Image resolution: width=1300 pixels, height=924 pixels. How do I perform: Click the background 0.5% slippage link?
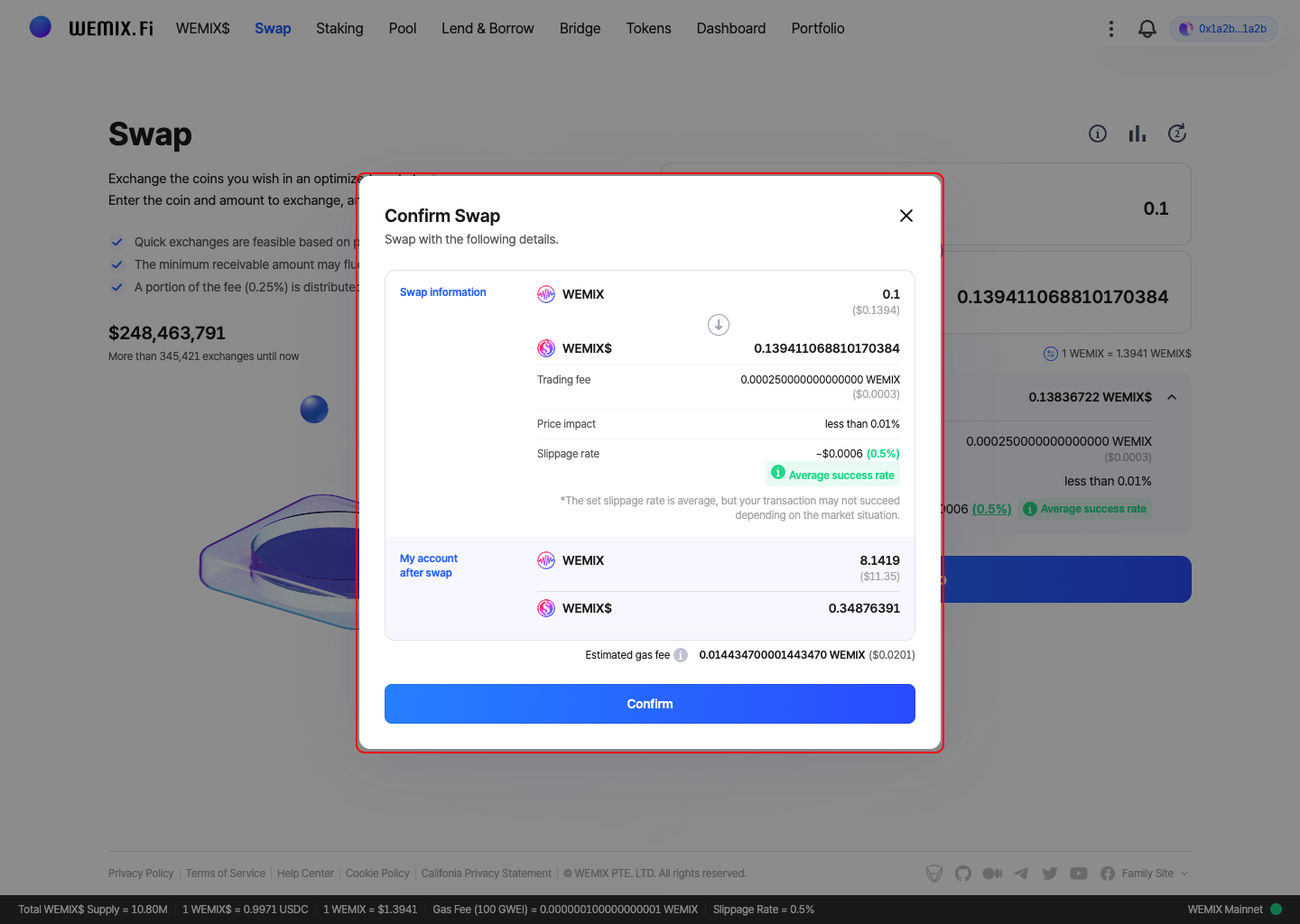992,509
